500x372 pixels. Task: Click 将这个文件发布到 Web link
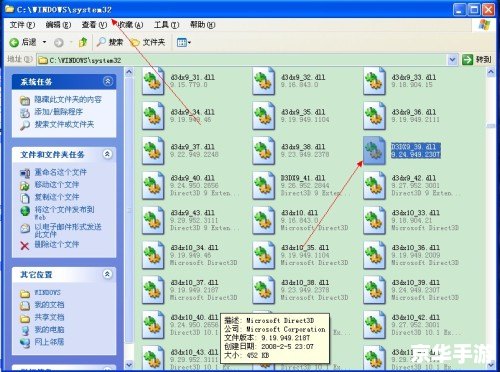pos(64,213)
